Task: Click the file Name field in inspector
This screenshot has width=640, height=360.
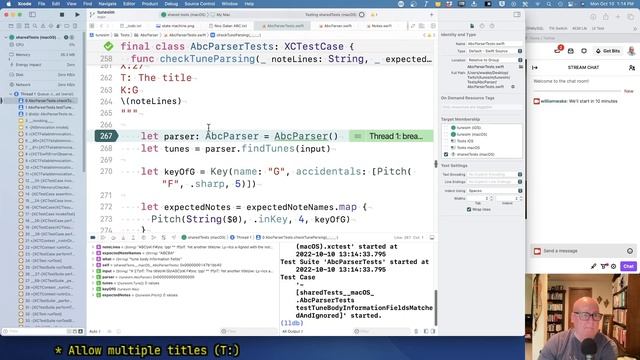Action: pos(494,43)
